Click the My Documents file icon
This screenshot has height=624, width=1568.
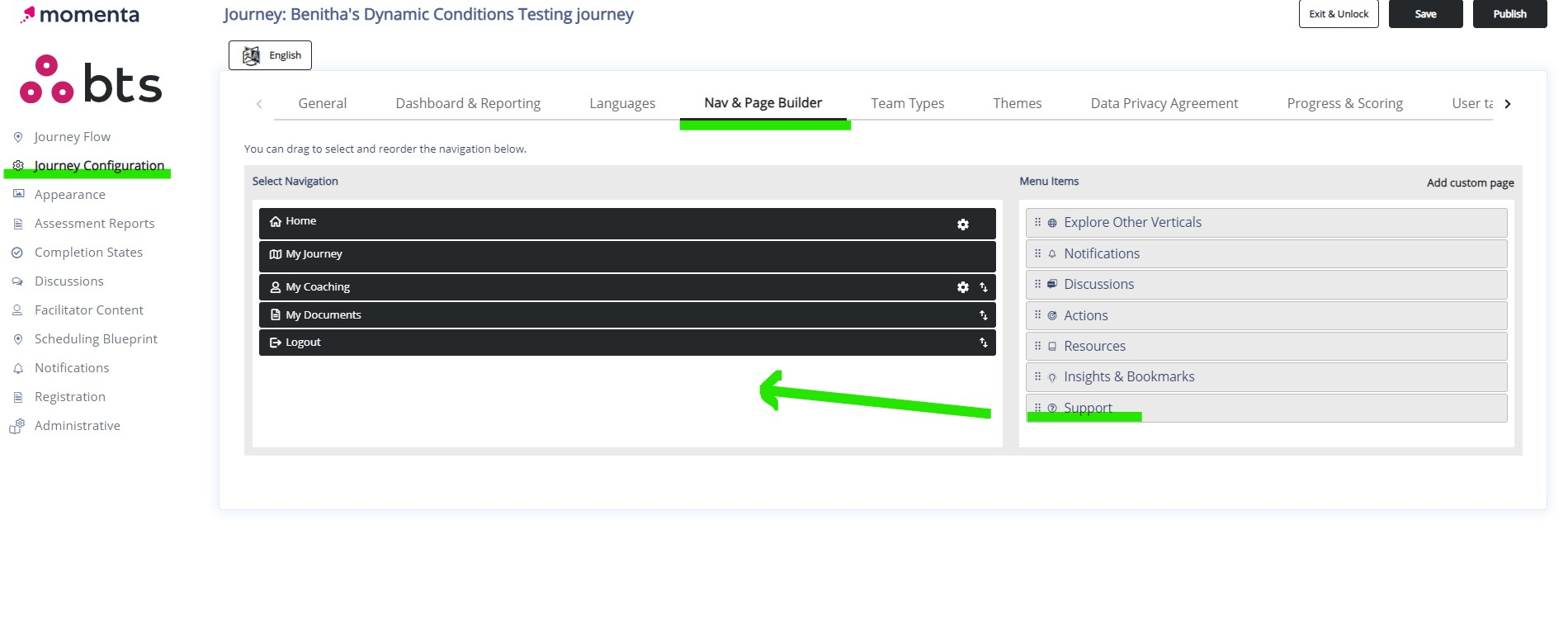click(276, 314)
